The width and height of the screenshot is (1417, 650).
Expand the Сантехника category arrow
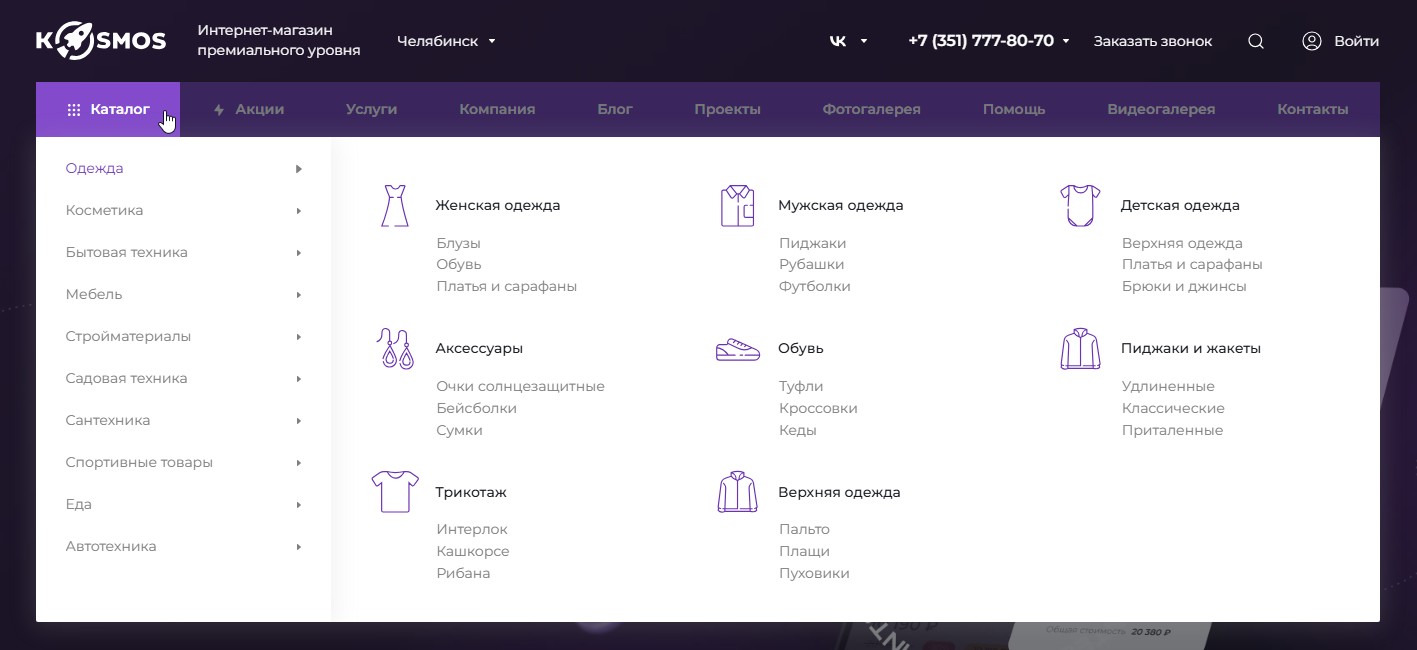coord(299,421)
